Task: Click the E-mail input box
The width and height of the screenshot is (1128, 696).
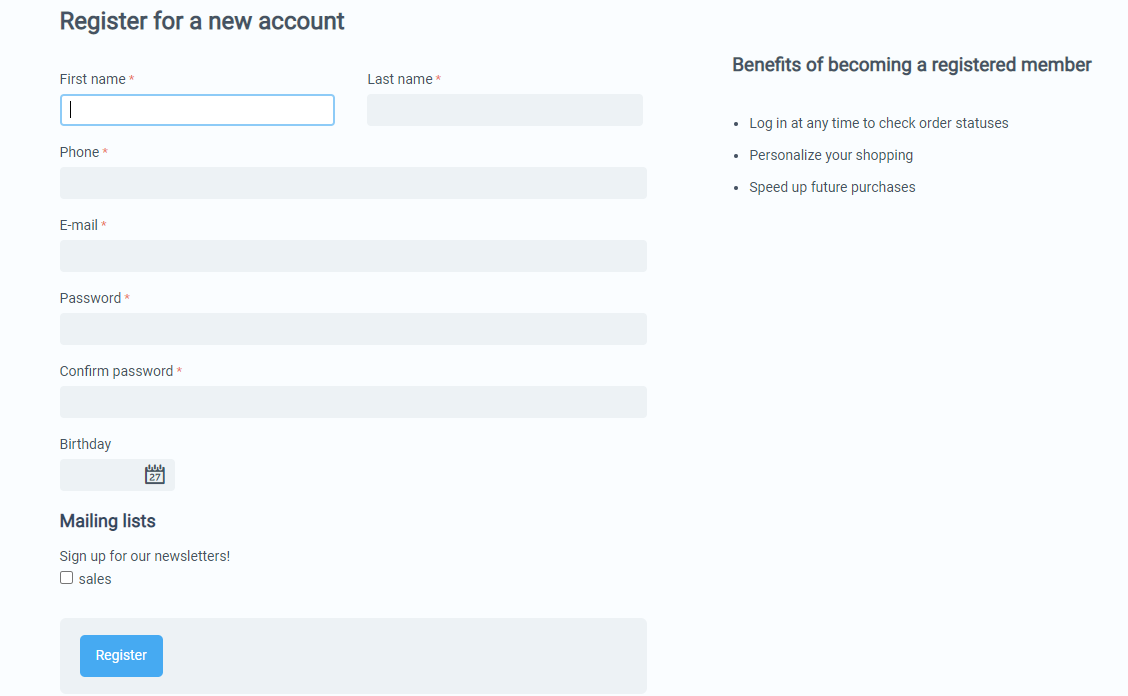Action: coord(353,256)
